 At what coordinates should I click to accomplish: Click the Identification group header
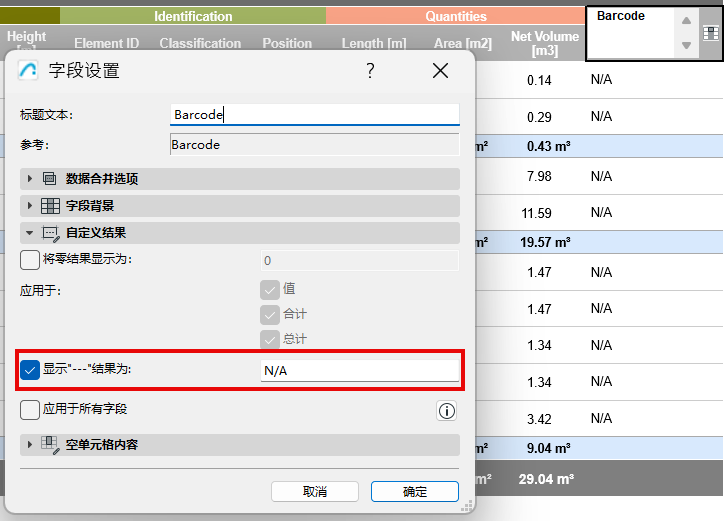tap(193, 16)
